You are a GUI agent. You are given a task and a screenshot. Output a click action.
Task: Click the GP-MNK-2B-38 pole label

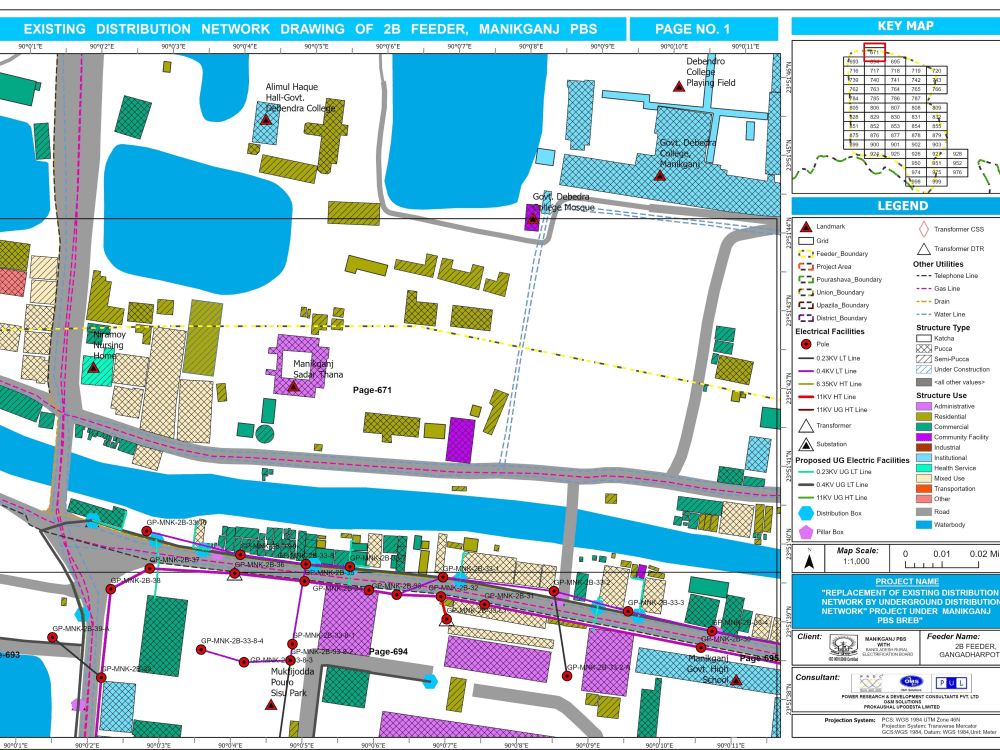coord(134,578)
